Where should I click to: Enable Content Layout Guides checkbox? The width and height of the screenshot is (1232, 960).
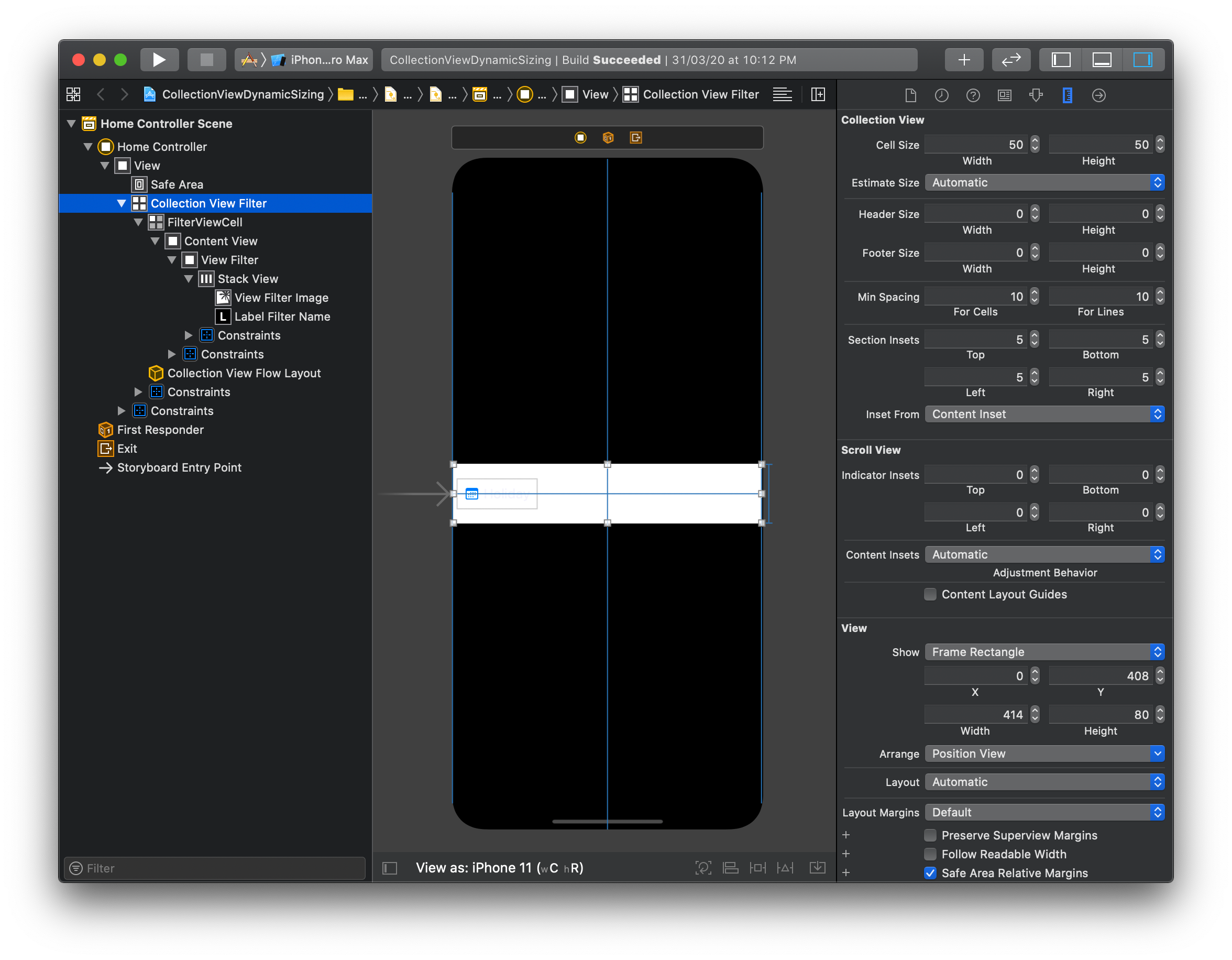[x=930, y=595]
